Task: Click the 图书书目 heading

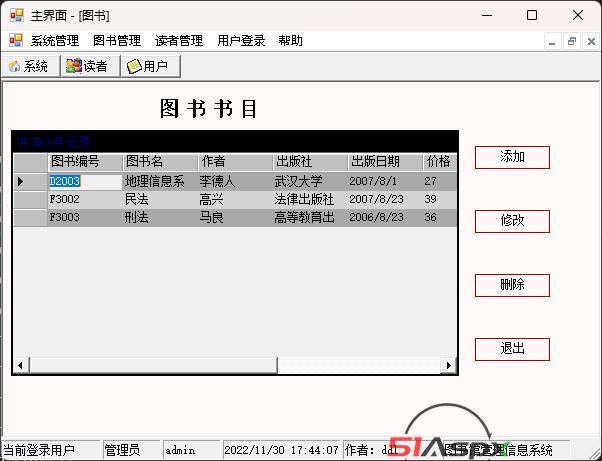Action: coord(208,109)
